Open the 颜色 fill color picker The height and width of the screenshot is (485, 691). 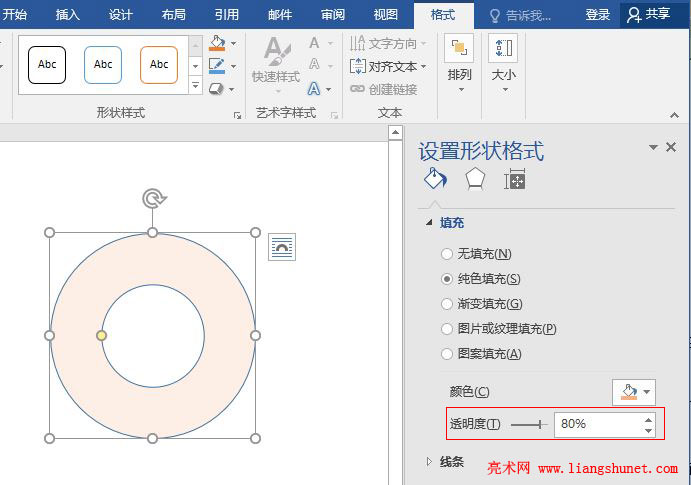(x=634, y=392)
